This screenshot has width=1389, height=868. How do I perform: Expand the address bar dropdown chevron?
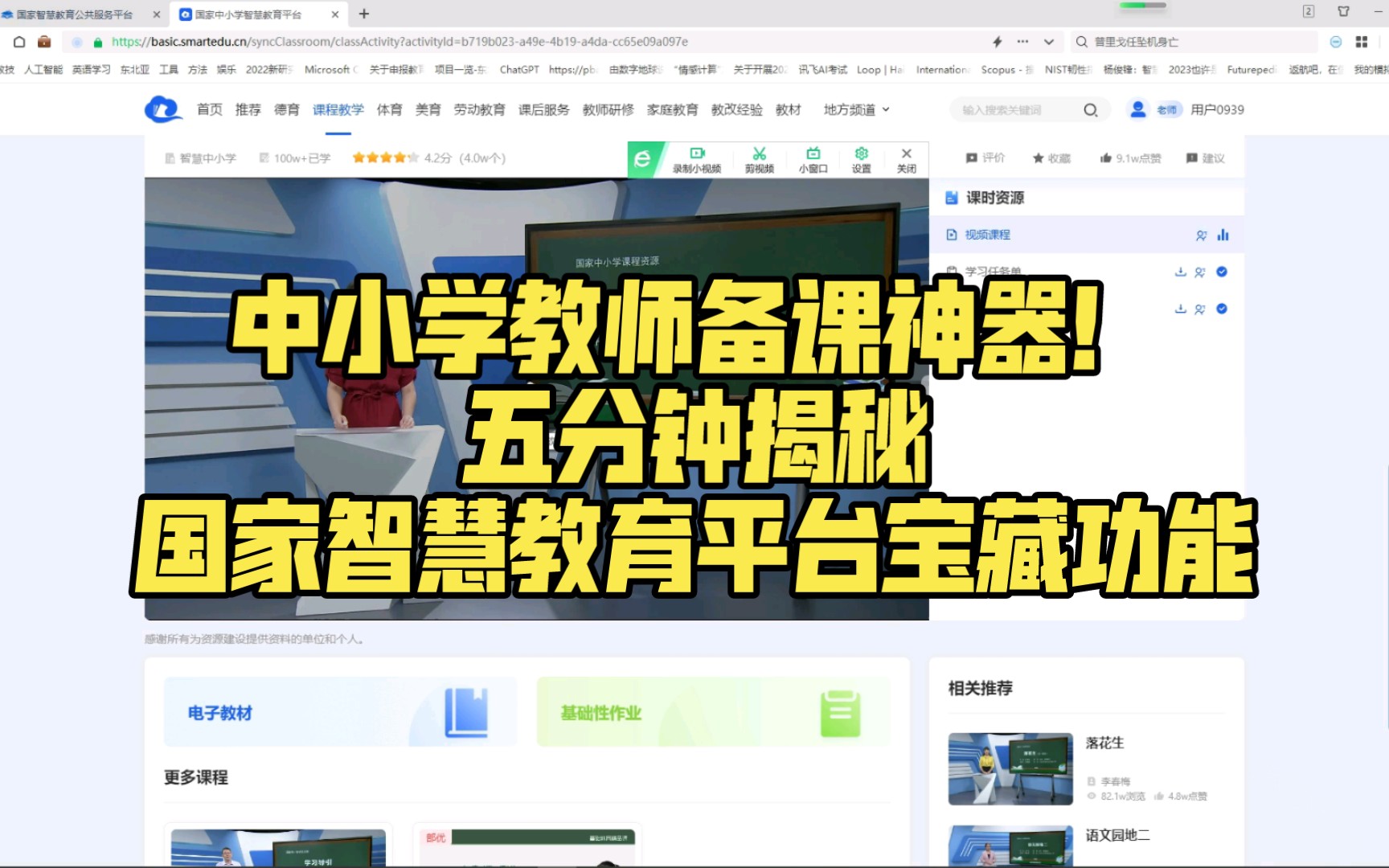(x=1048, y=42)
